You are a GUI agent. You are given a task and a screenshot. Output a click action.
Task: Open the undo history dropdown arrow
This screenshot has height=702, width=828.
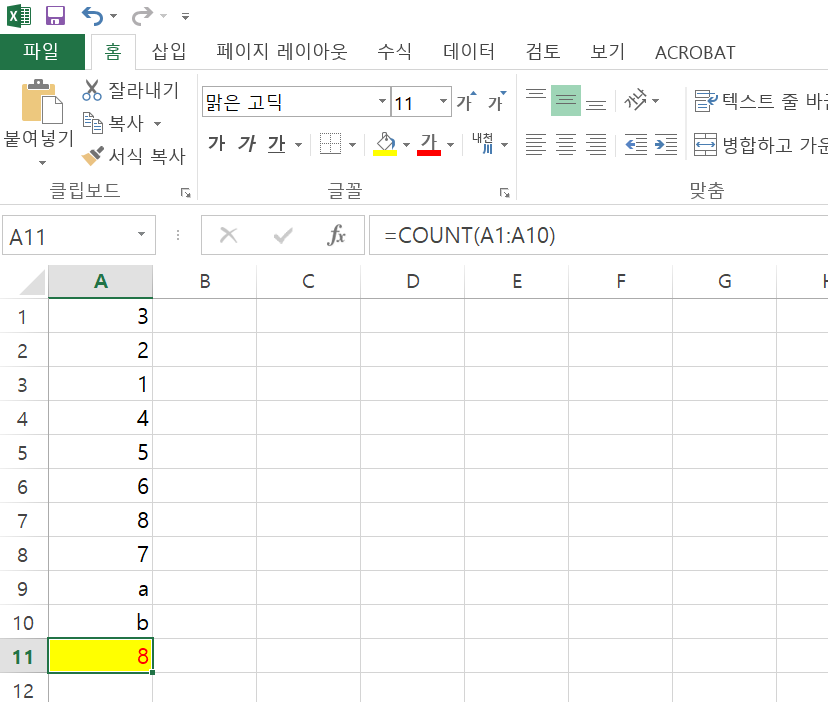pyautogui.click(x=114, y=16)
